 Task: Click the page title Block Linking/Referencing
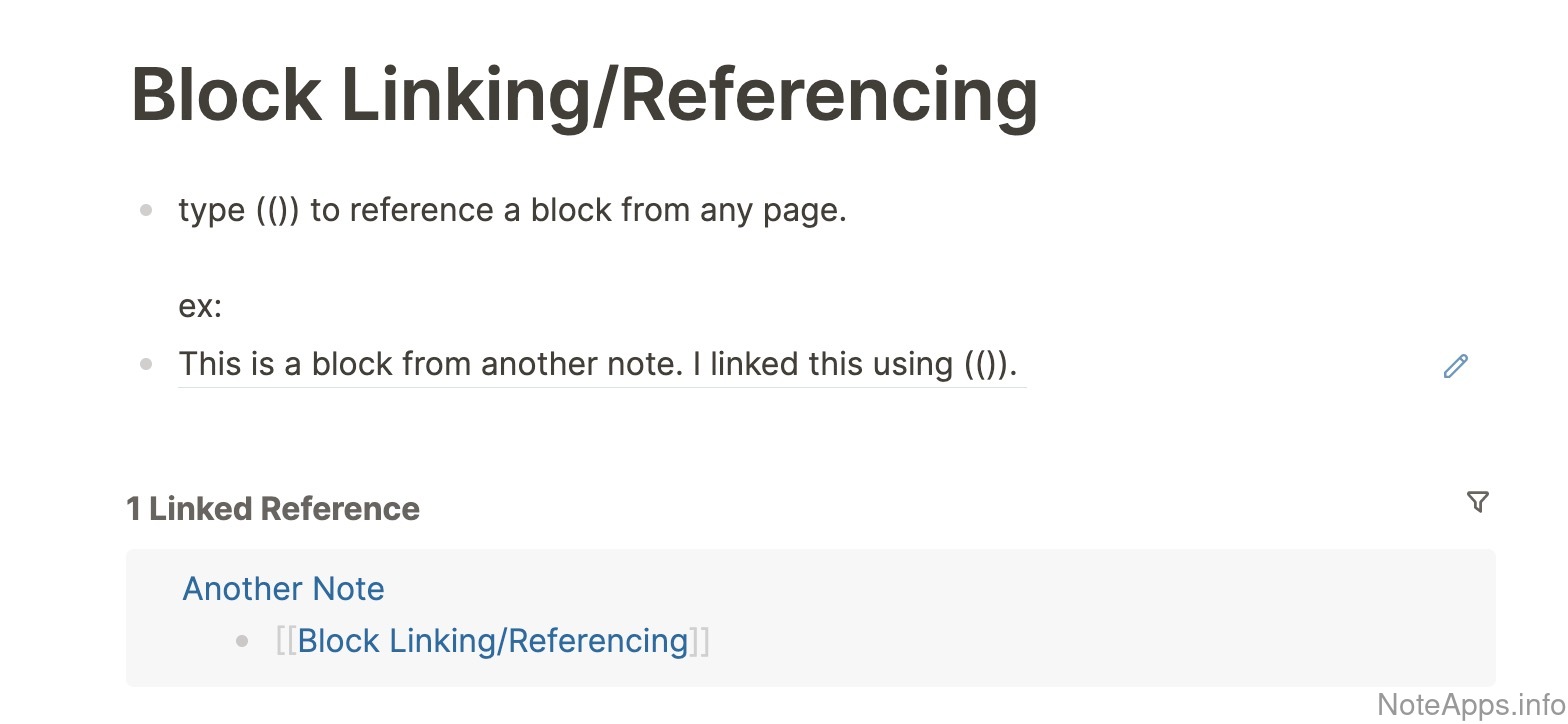(584, 96)
